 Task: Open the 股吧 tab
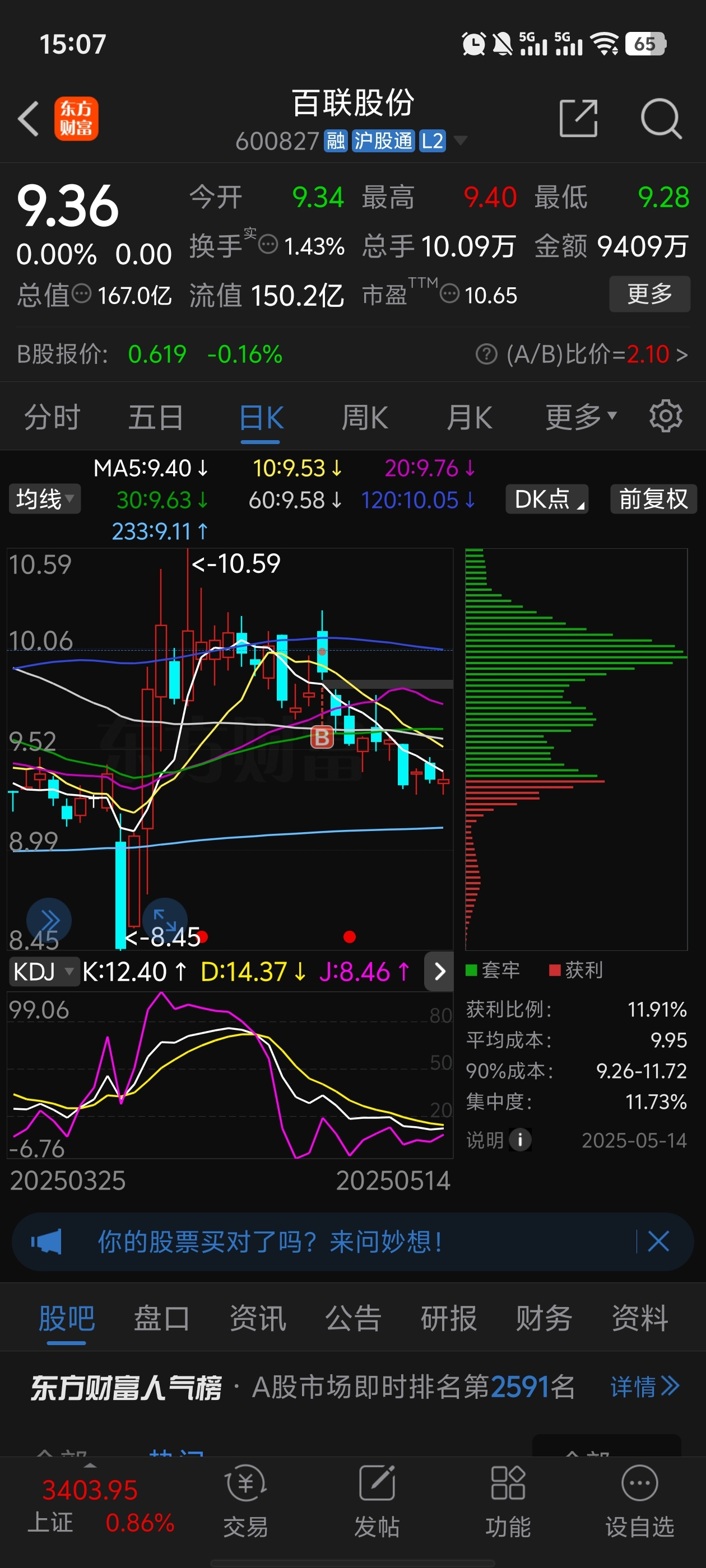(66, 1318)
